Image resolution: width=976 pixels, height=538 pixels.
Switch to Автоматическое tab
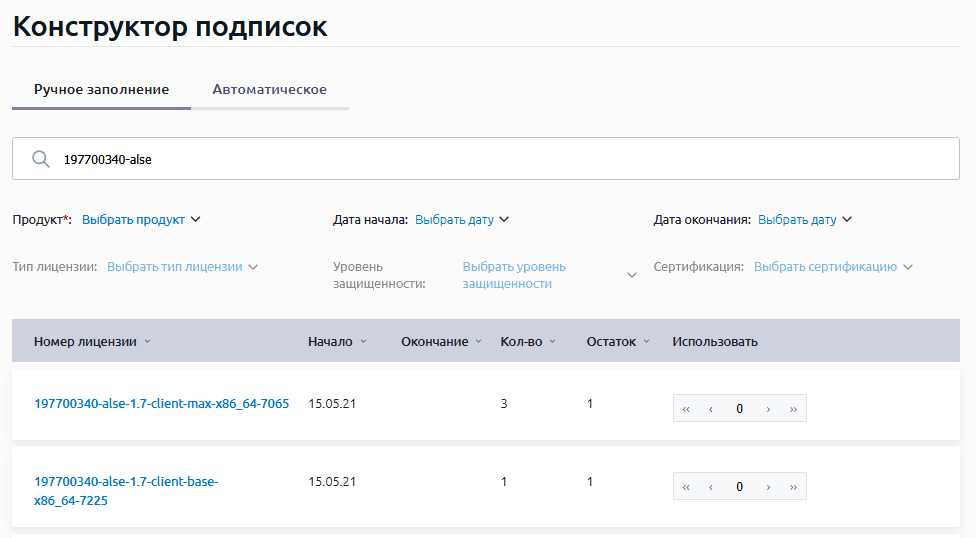[x=269, y=90]
